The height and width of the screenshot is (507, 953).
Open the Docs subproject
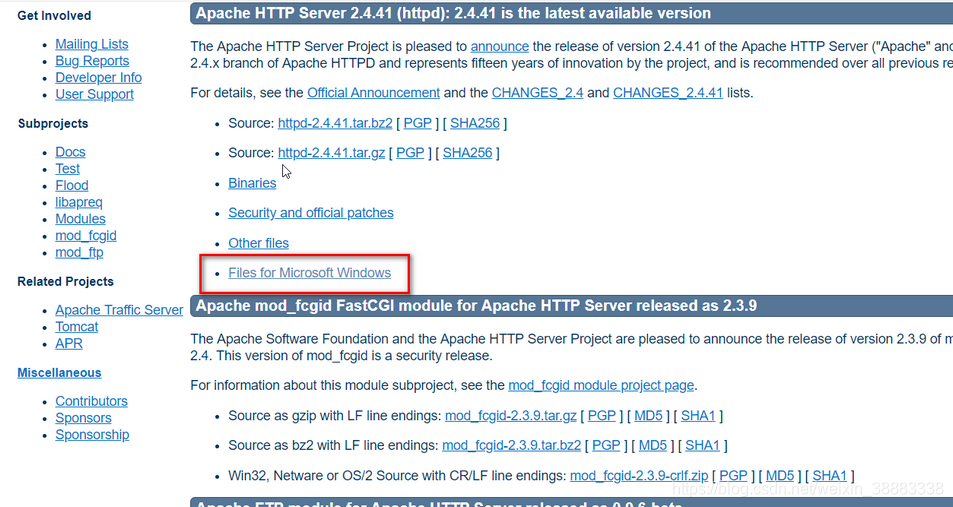coord(71,152)
